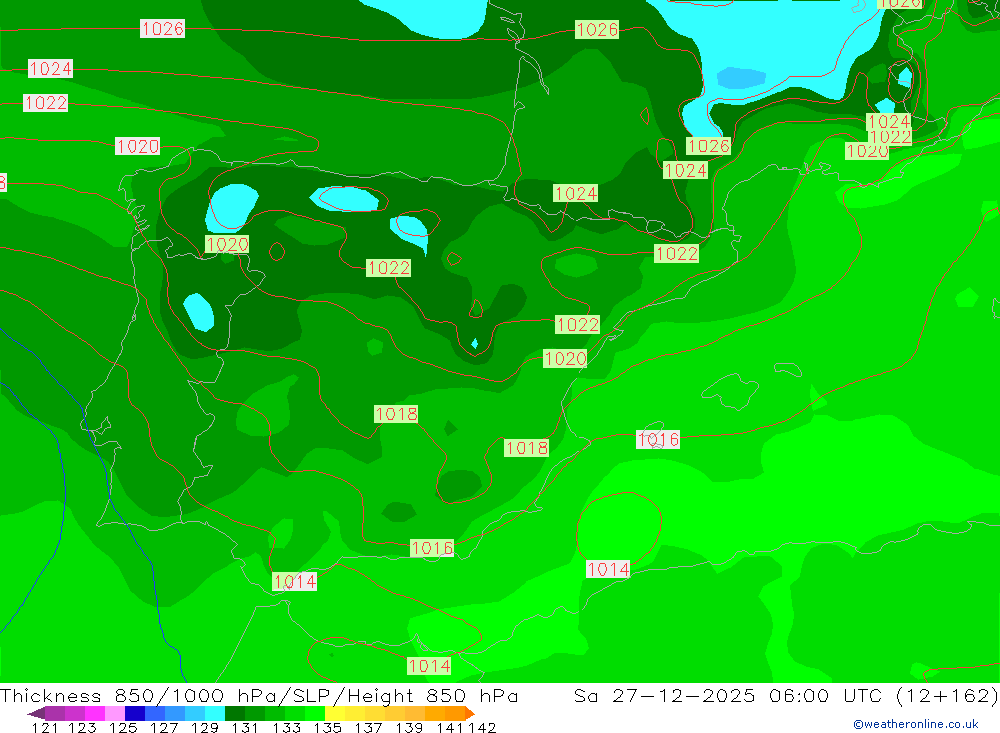Click the 1022 label right of map center

click(x=677, y=253)
